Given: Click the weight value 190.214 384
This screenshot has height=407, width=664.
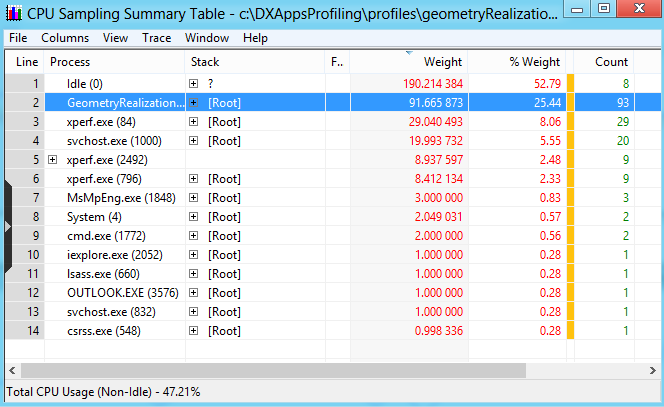Looking at the screenshot, I should (x=433, y=84).
